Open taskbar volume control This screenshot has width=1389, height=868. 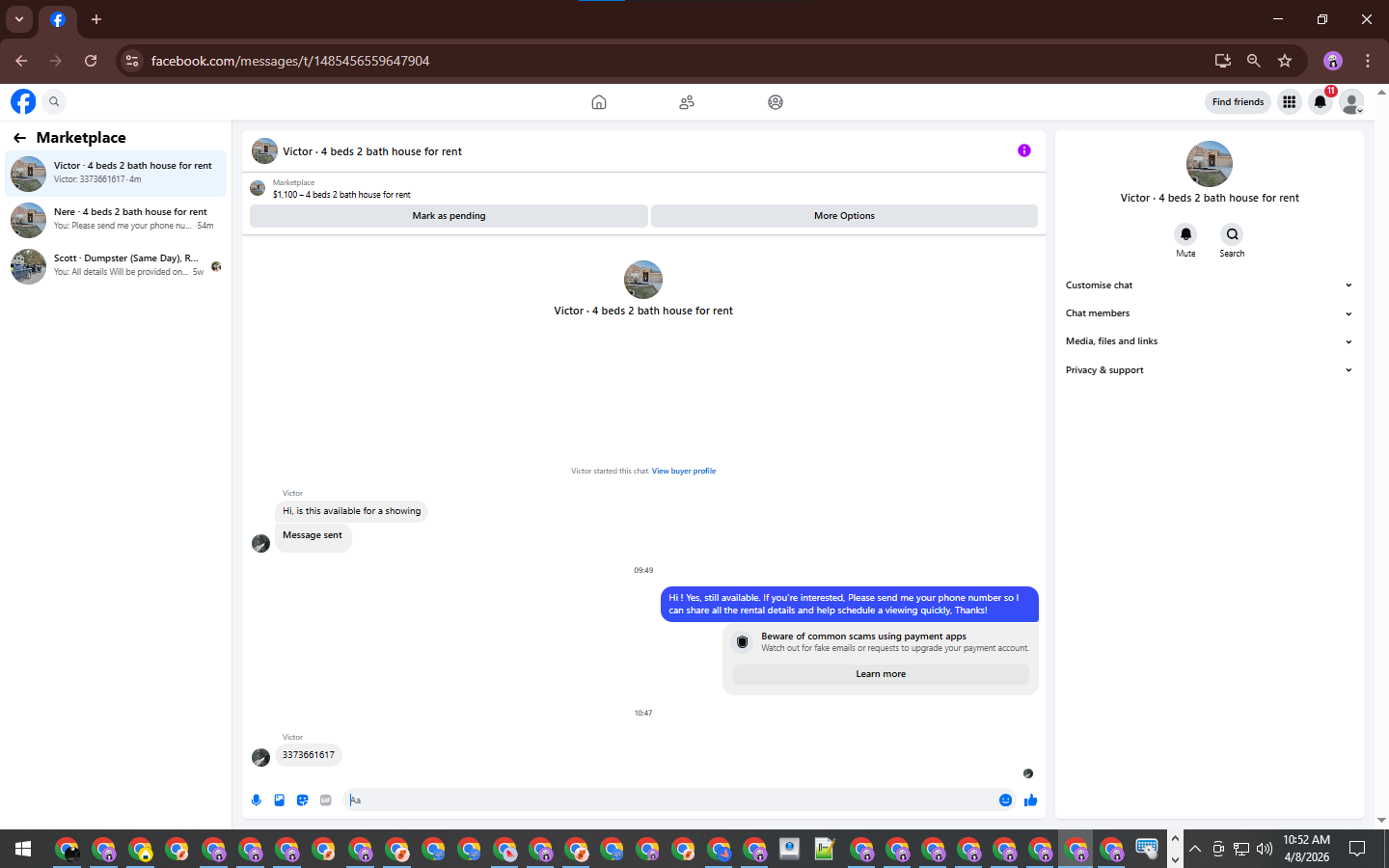pos(1265,849)
